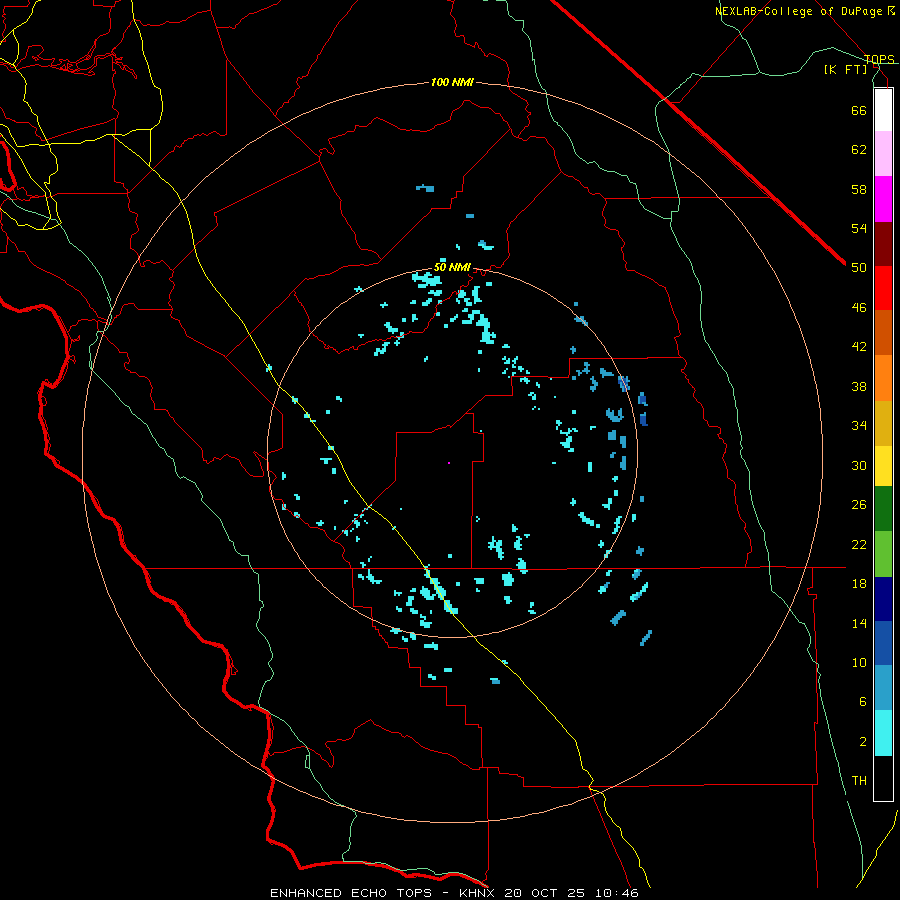Click the 62 value on the legend

click(x=859, y=150)
